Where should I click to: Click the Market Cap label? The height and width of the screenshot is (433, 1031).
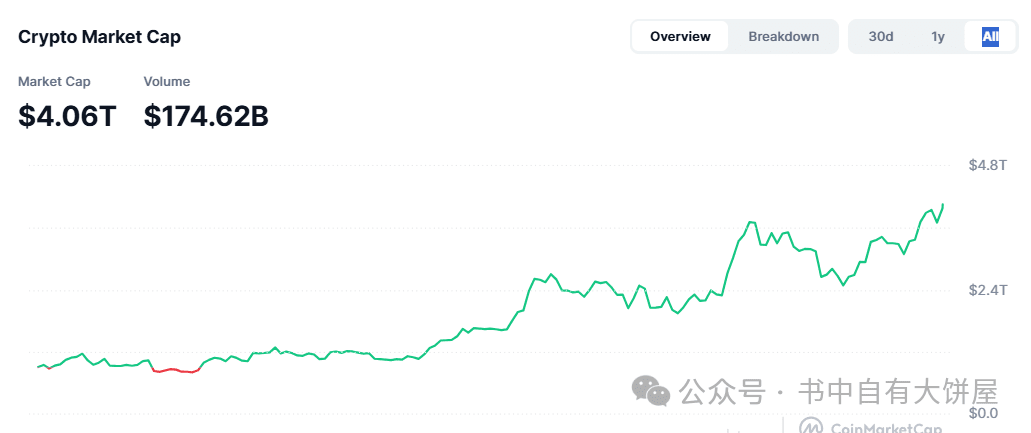54,81
